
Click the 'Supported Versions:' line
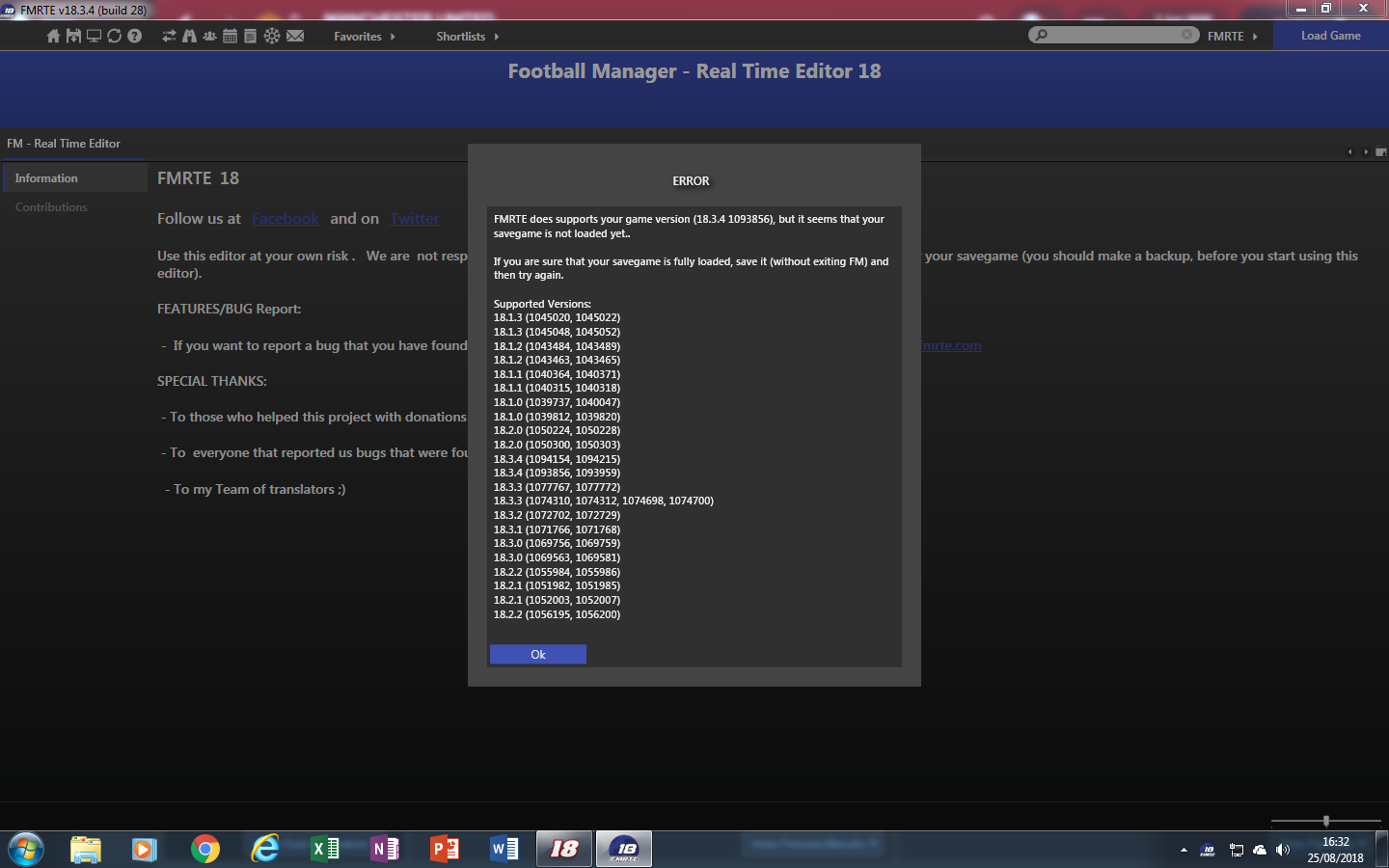click(x=542, y=304)
